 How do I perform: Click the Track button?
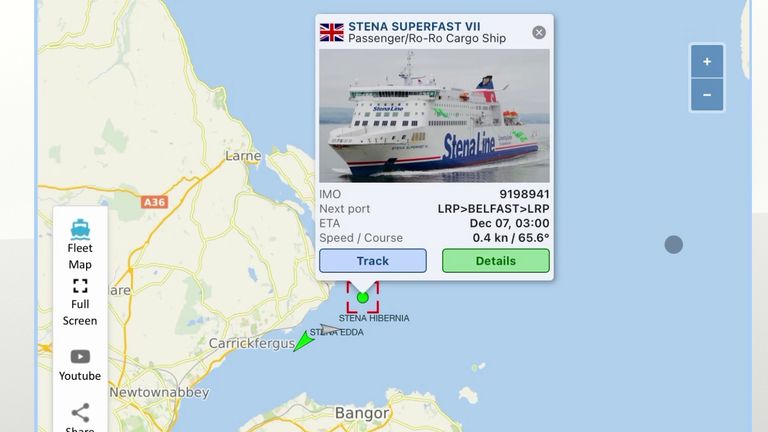click(373, 261)
